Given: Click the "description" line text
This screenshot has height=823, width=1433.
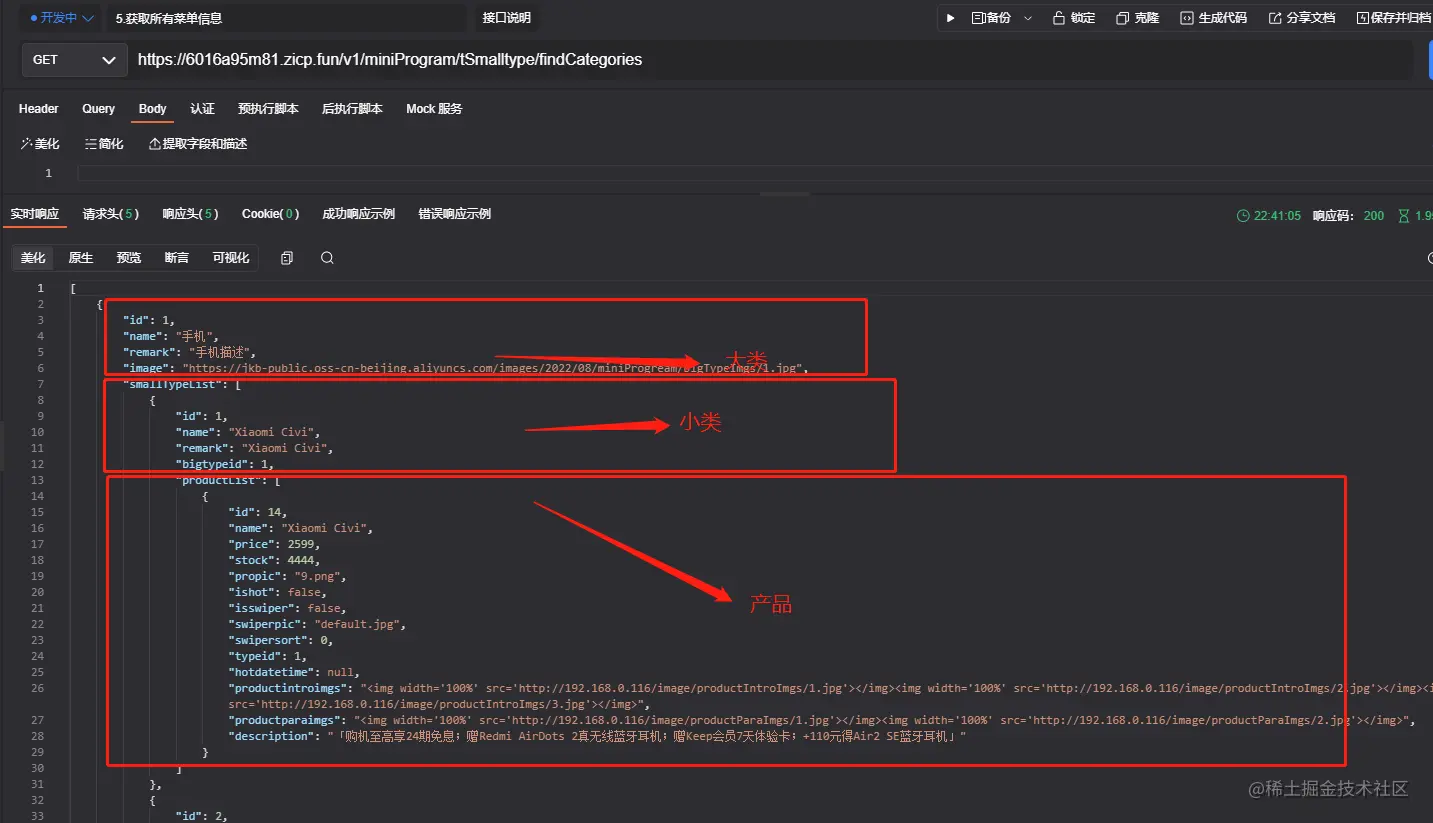Looking at the screenshot, I should [597, 736].
